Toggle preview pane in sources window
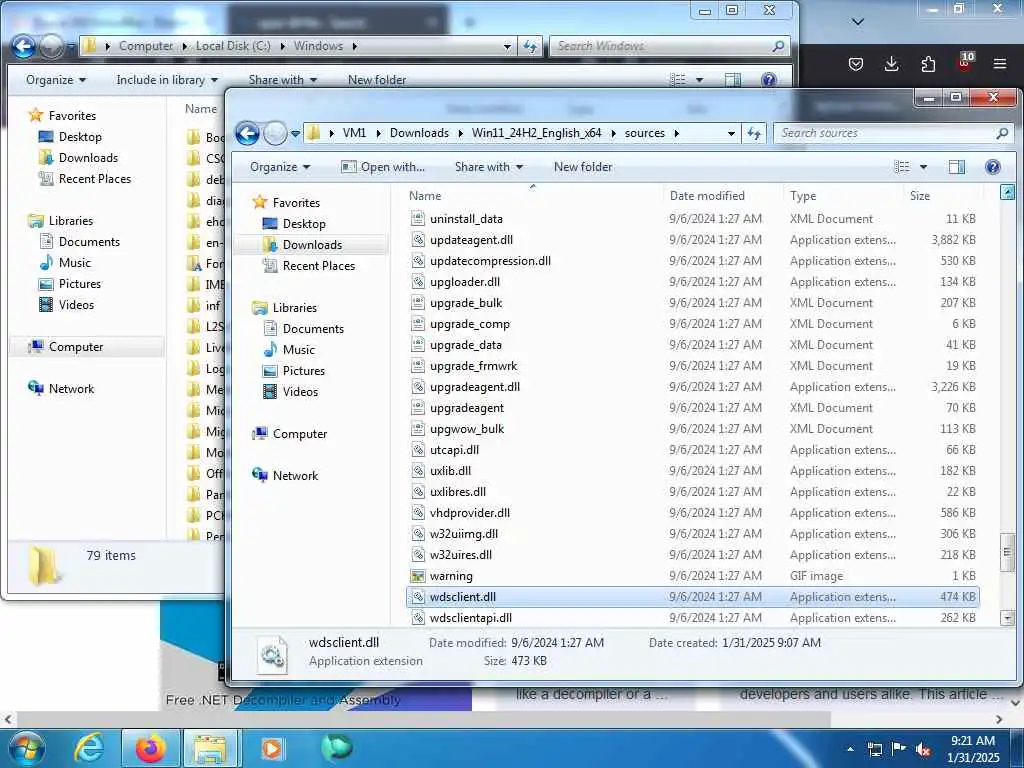 [x=957, y=167]
